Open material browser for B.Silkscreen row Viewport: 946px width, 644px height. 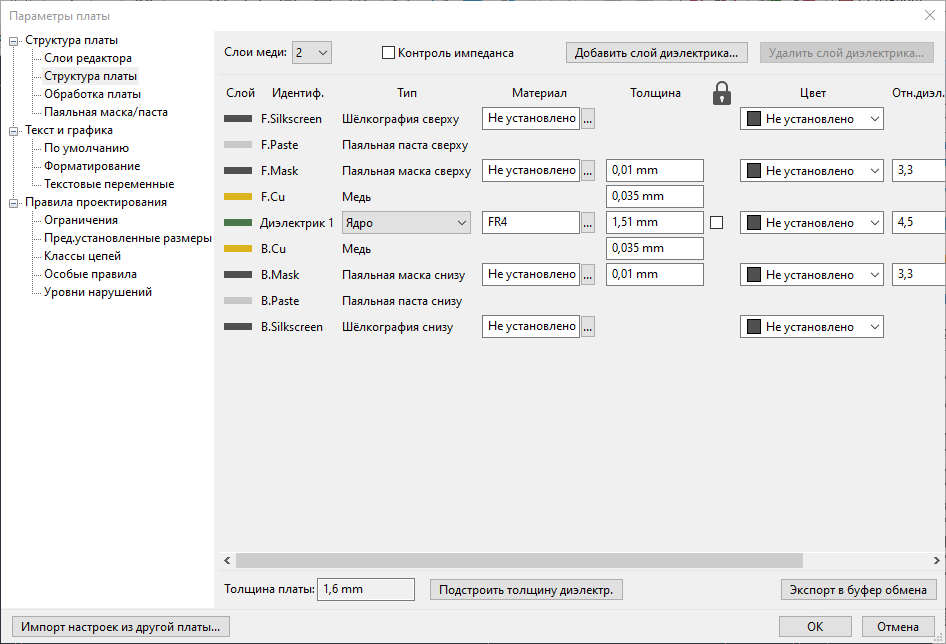(x=588, y=327)
